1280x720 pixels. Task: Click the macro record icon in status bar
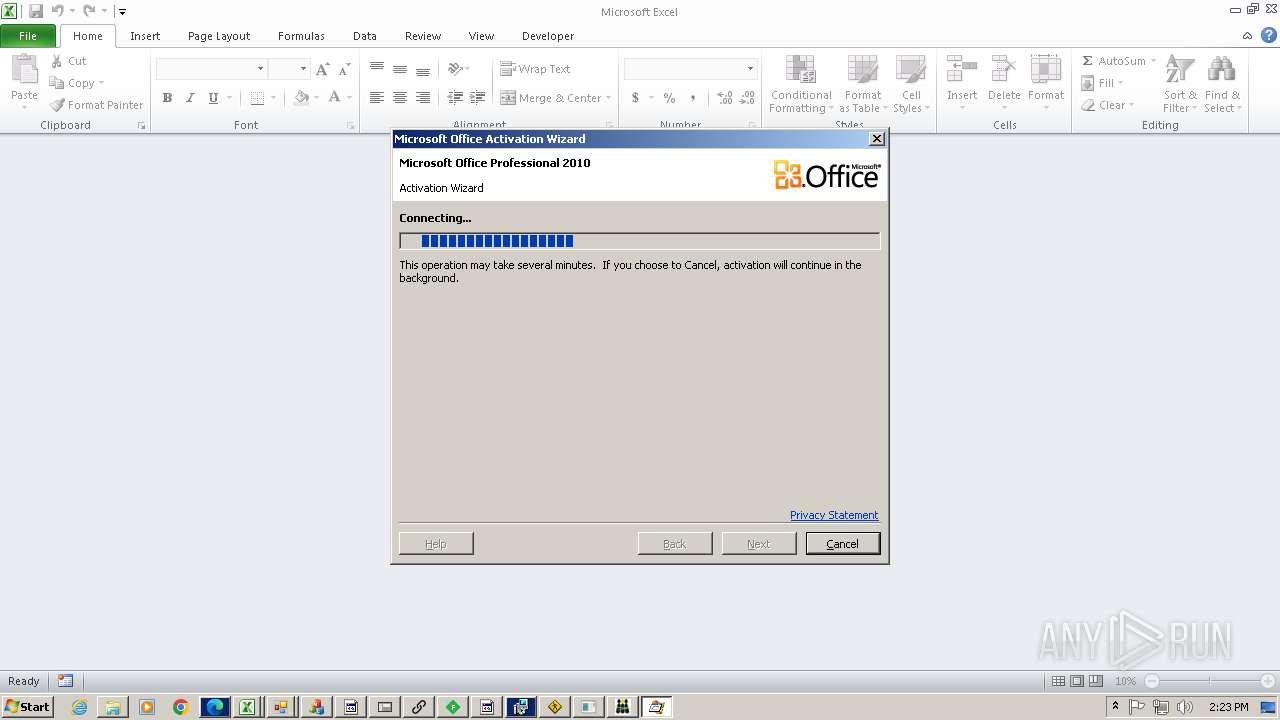click(65, 681)
